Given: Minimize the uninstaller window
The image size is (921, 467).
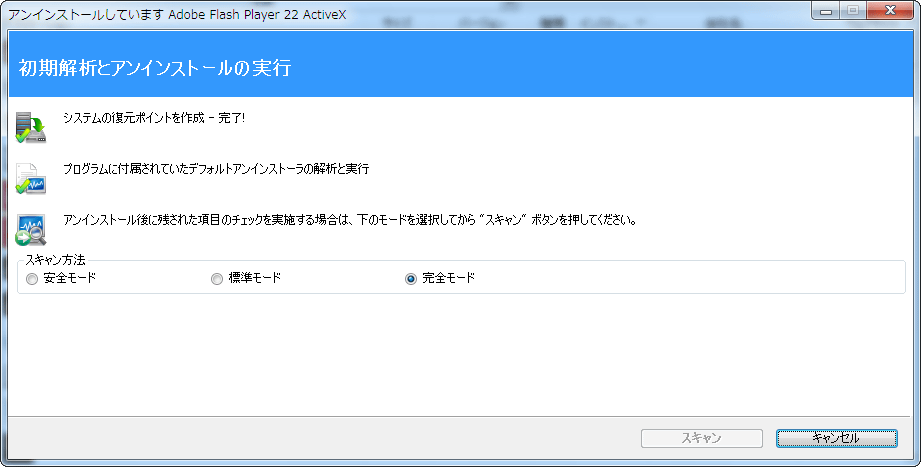Looking at the screenshot, I should (825, 11).
